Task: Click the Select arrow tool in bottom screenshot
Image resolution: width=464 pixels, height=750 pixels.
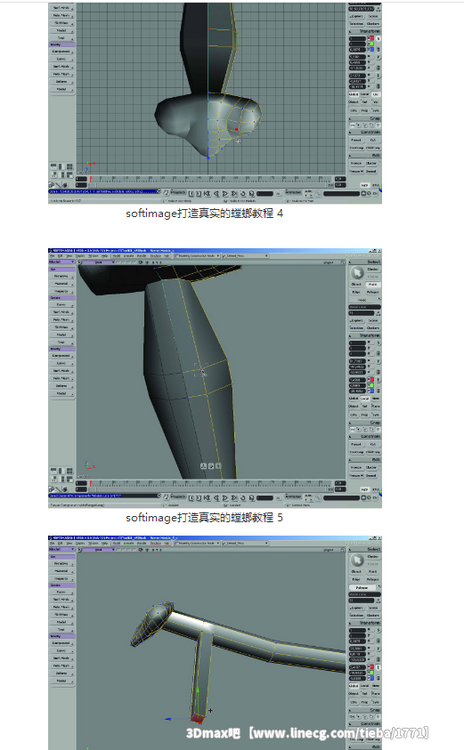Action: pyautogui.click(x=357, y=560)
